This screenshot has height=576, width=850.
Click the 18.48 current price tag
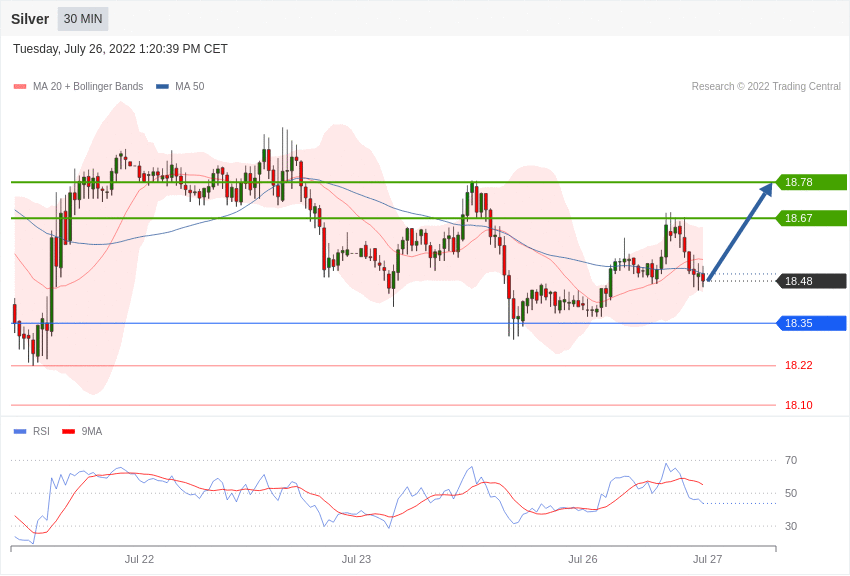(x=812, y=281)
